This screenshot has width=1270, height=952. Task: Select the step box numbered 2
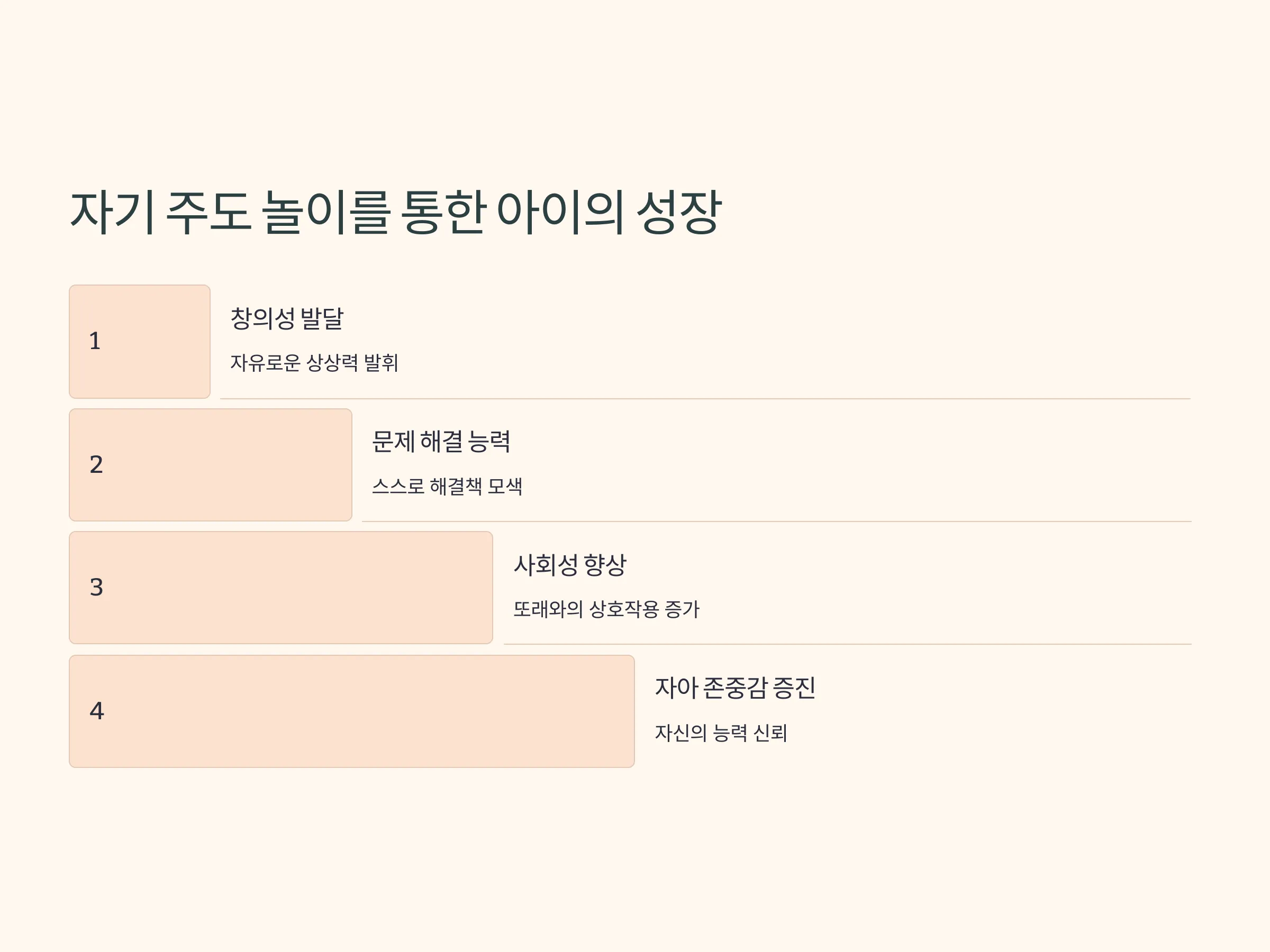coord(211,465)
